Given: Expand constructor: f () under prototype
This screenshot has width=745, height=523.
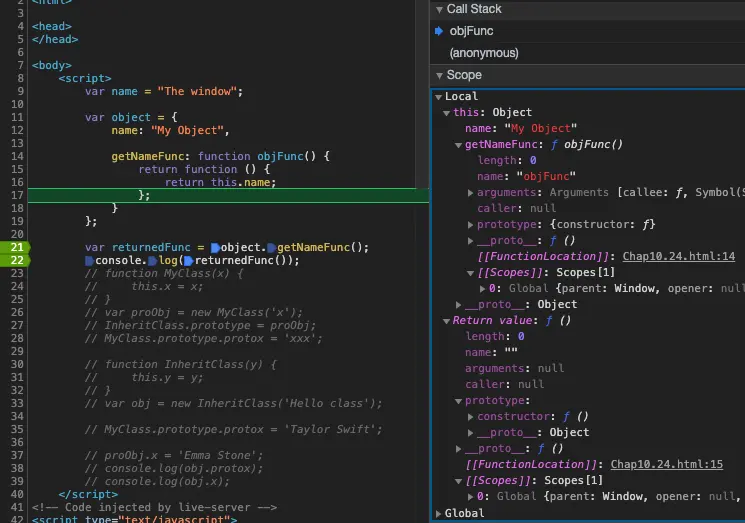Looking at the screenshot, I should [470, 417].
